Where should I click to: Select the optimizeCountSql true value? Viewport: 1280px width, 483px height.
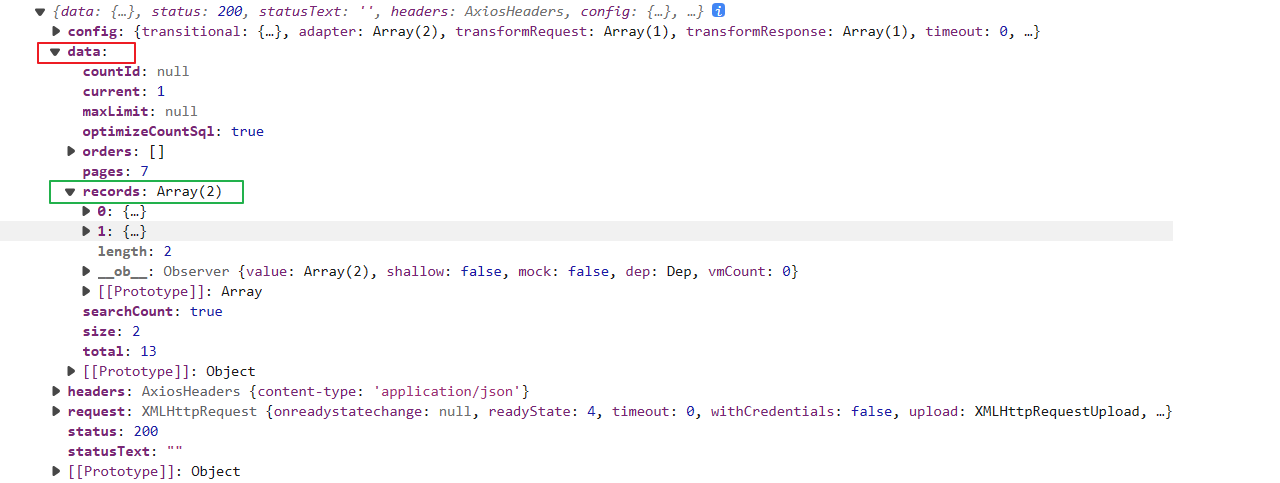click(x=247, y=132)
